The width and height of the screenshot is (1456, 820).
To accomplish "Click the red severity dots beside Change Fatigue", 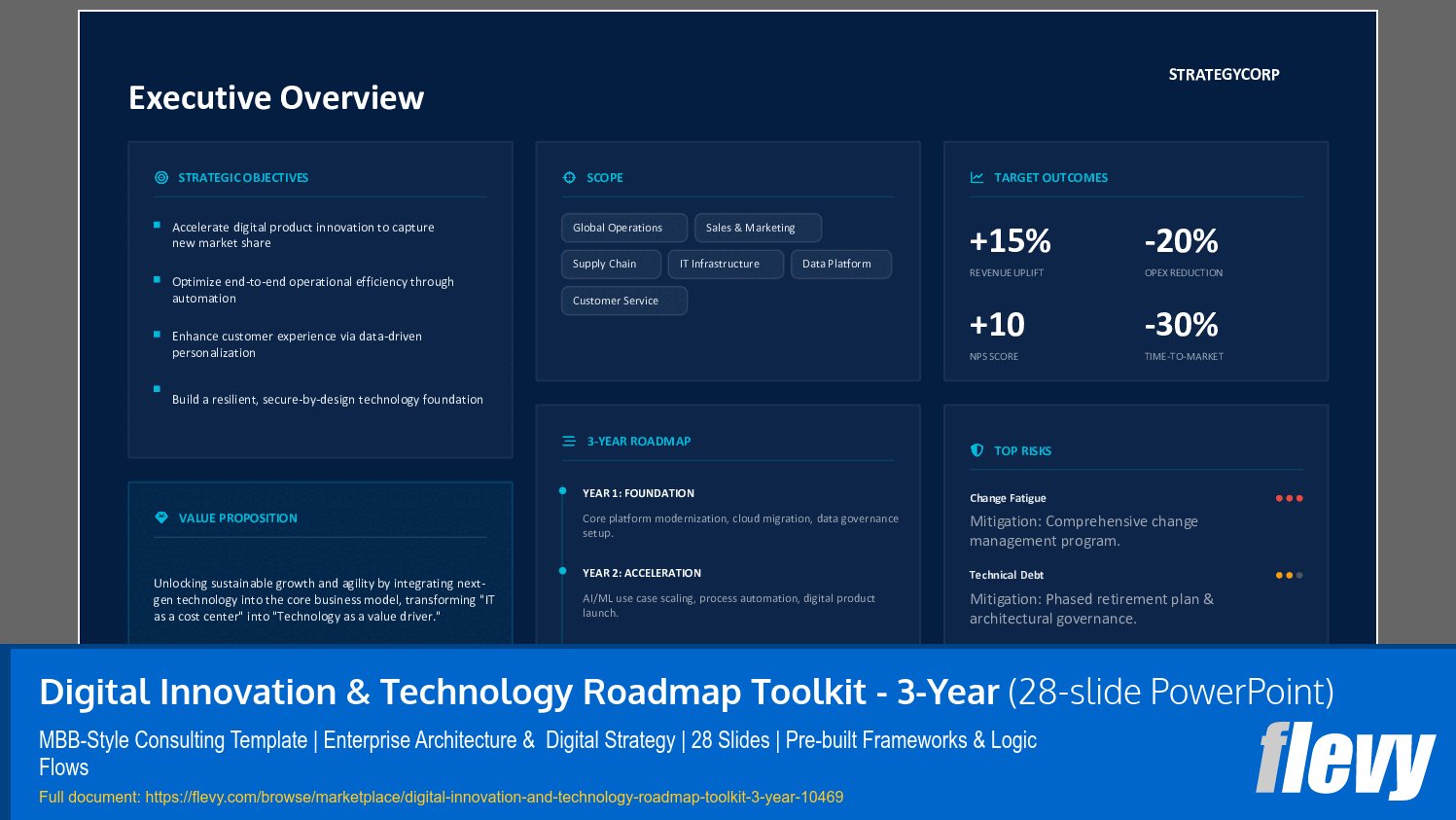I will coord(1290,497).
